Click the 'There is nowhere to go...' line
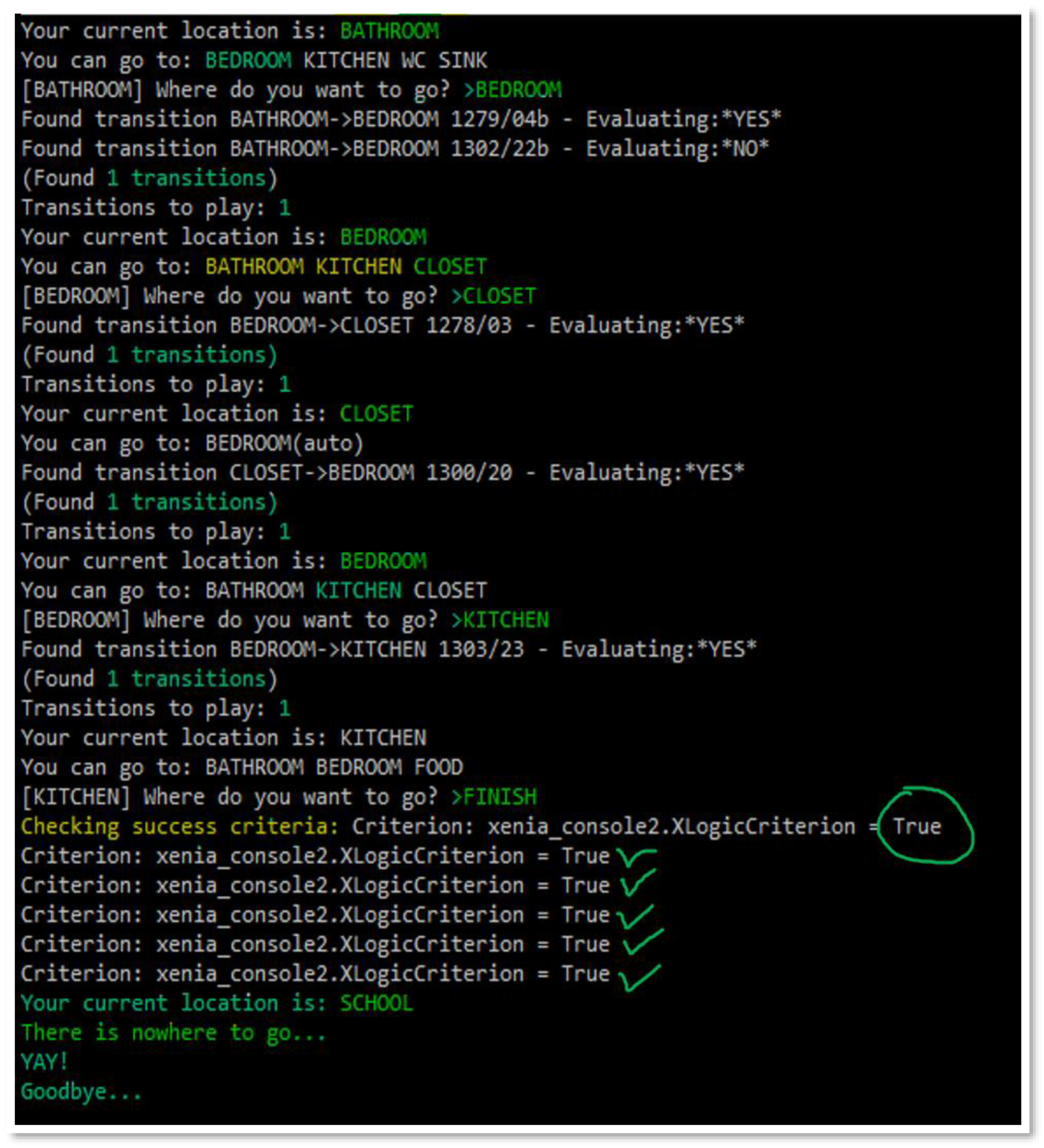This screenshot has width=1044, height=1148. 173,1032
